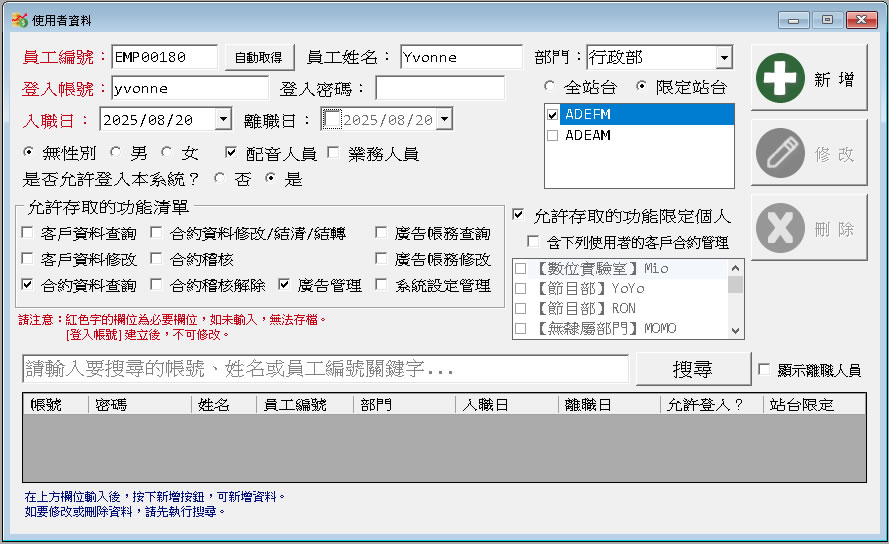Screen dimensions: 889x544
Task: Expand the 入職日 date picker
Action: 223,120
